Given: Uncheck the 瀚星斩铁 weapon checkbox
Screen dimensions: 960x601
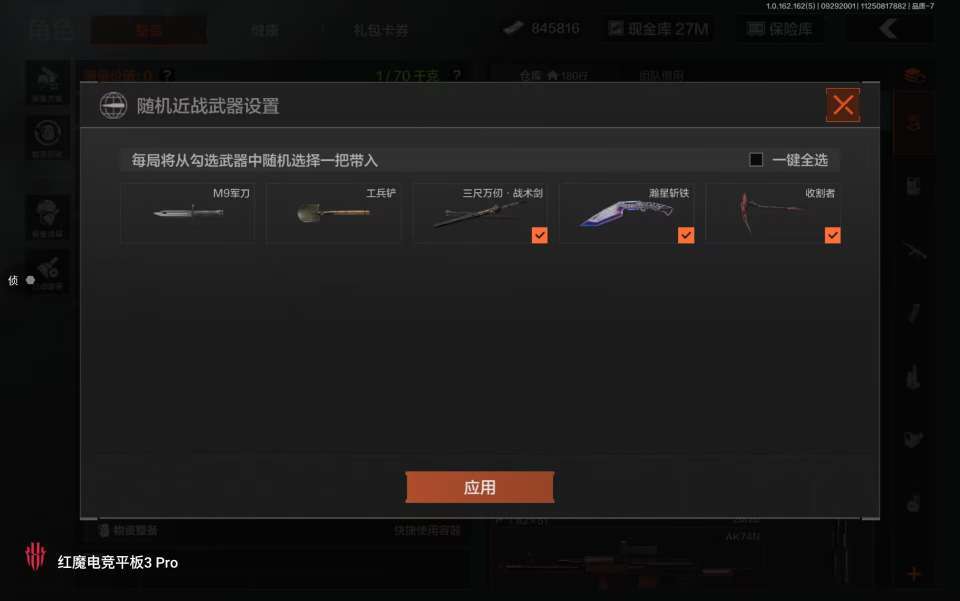Looking at the screenshot, I should click(x=686, y=235).
